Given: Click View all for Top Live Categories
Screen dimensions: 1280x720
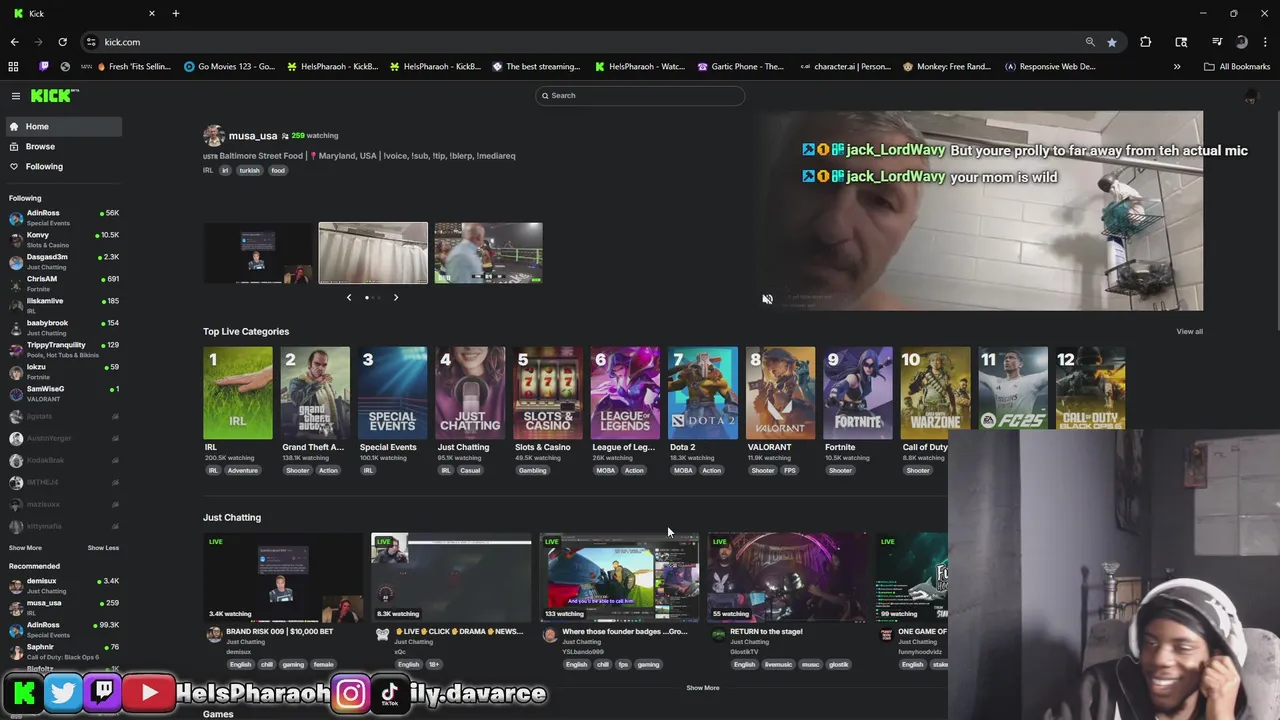Looking at the screenshot, I should 1189,331.
